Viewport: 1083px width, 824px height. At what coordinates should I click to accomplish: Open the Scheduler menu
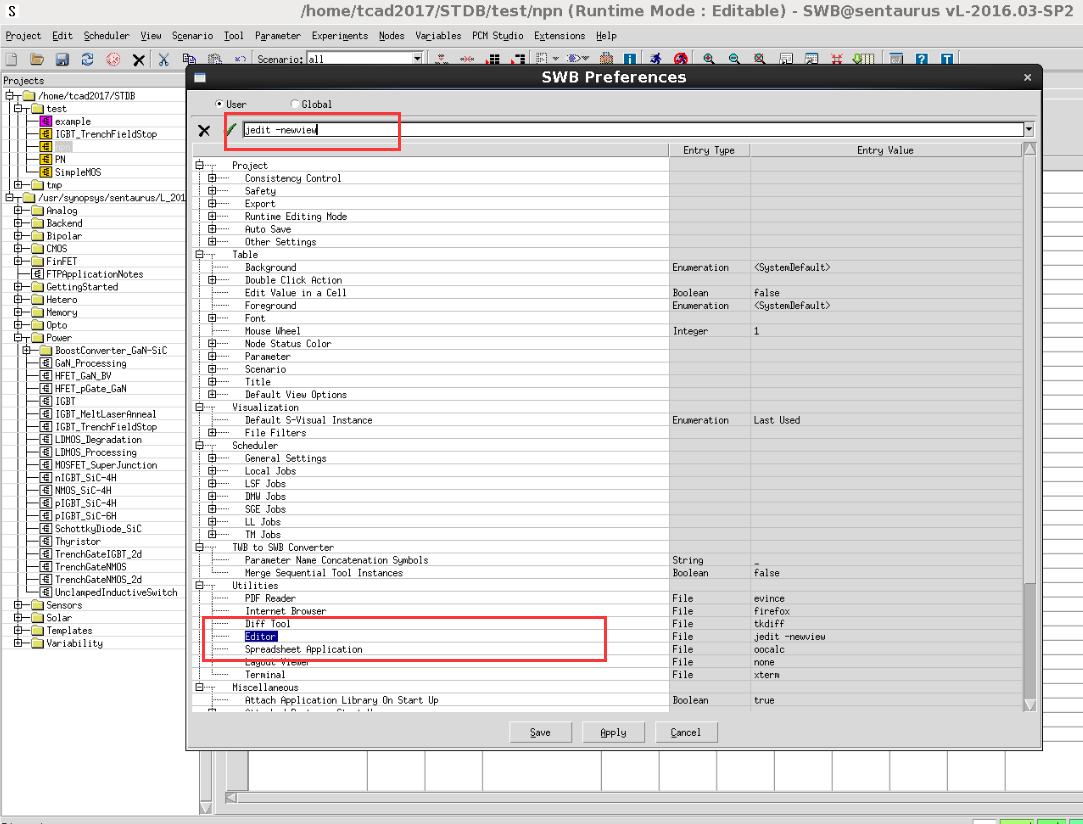point(106,36)
